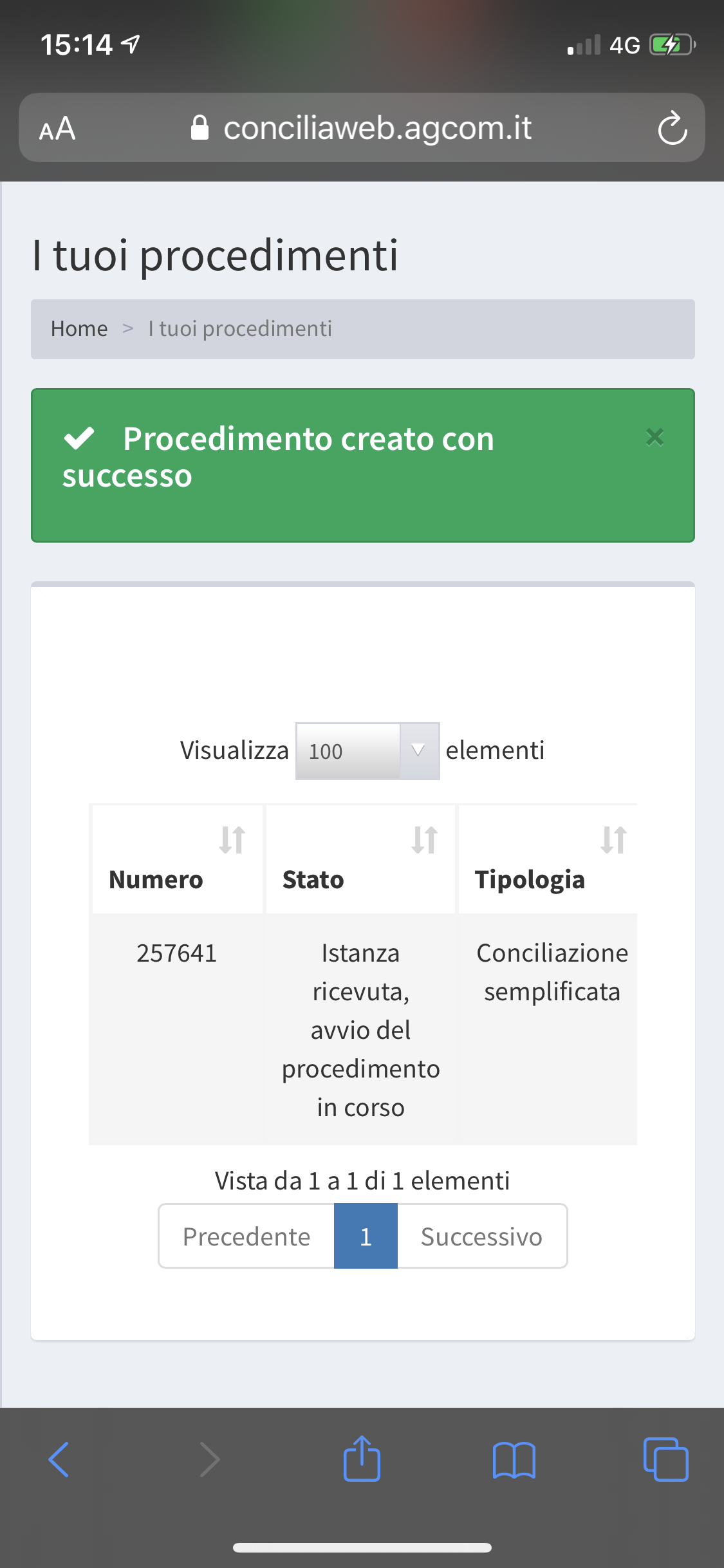Image resolution: width=724 pixels, height=1568 pixels.
Task: Click the Successivo pagination button
Action: tap(481, 1237)
